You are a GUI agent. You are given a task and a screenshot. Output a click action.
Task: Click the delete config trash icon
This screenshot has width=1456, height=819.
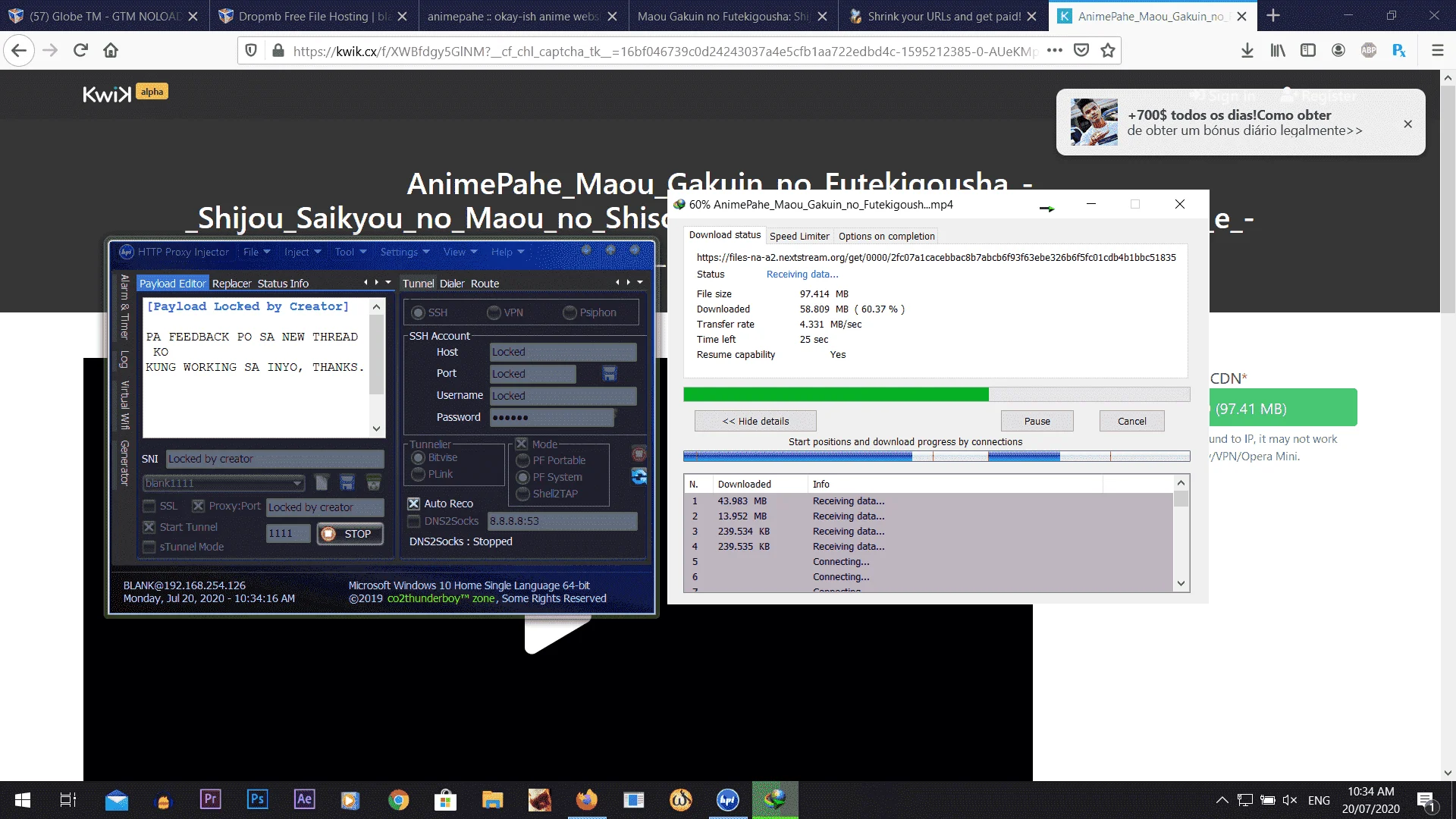pyautogui.click(x=373, y=482)
